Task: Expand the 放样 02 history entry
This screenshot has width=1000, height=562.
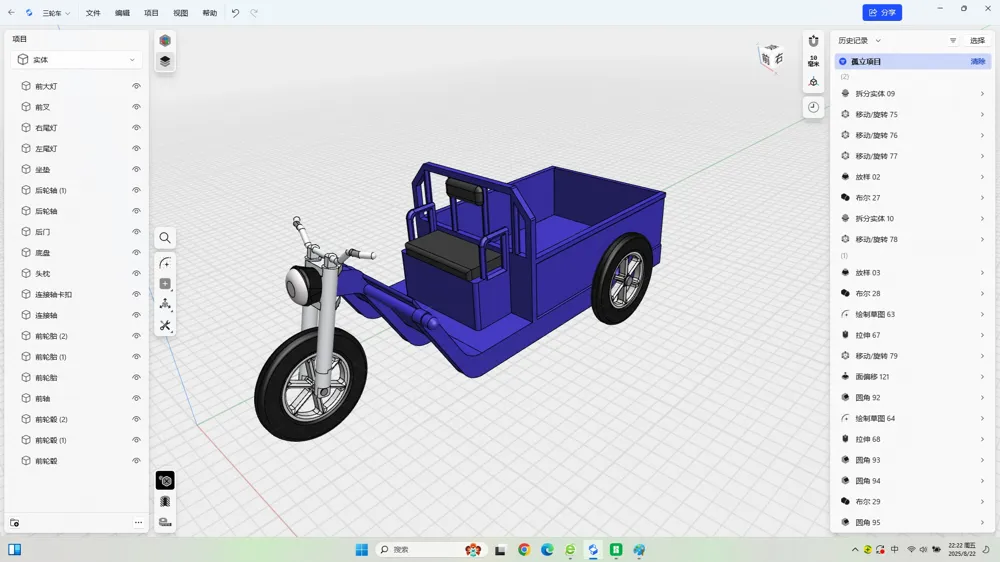Action: coord(982,177)
